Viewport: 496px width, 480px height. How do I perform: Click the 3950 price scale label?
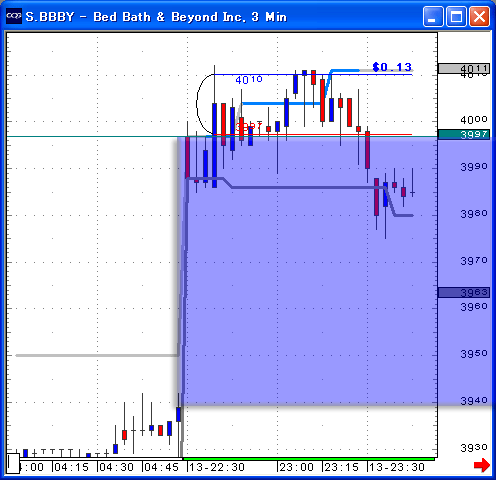[x=474, y=353]
